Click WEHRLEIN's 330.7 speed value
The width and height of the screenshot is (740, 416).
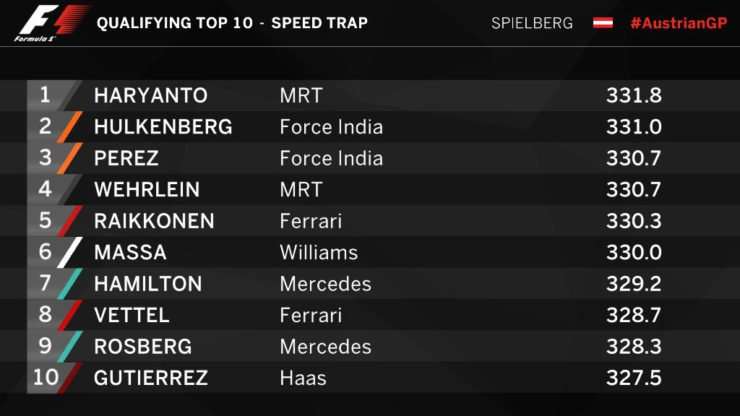(x=634, y=189)
